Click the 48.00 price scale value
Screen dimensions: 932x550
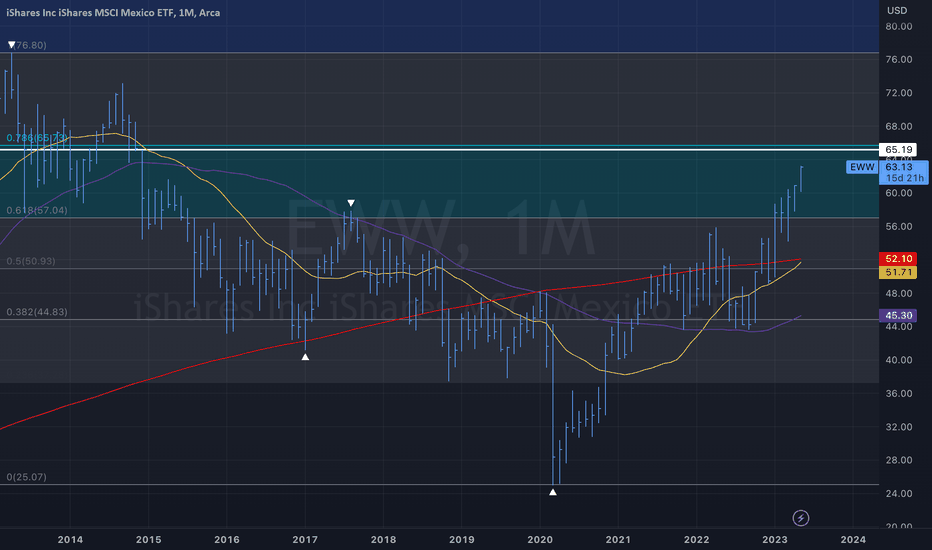click(898, 293)
